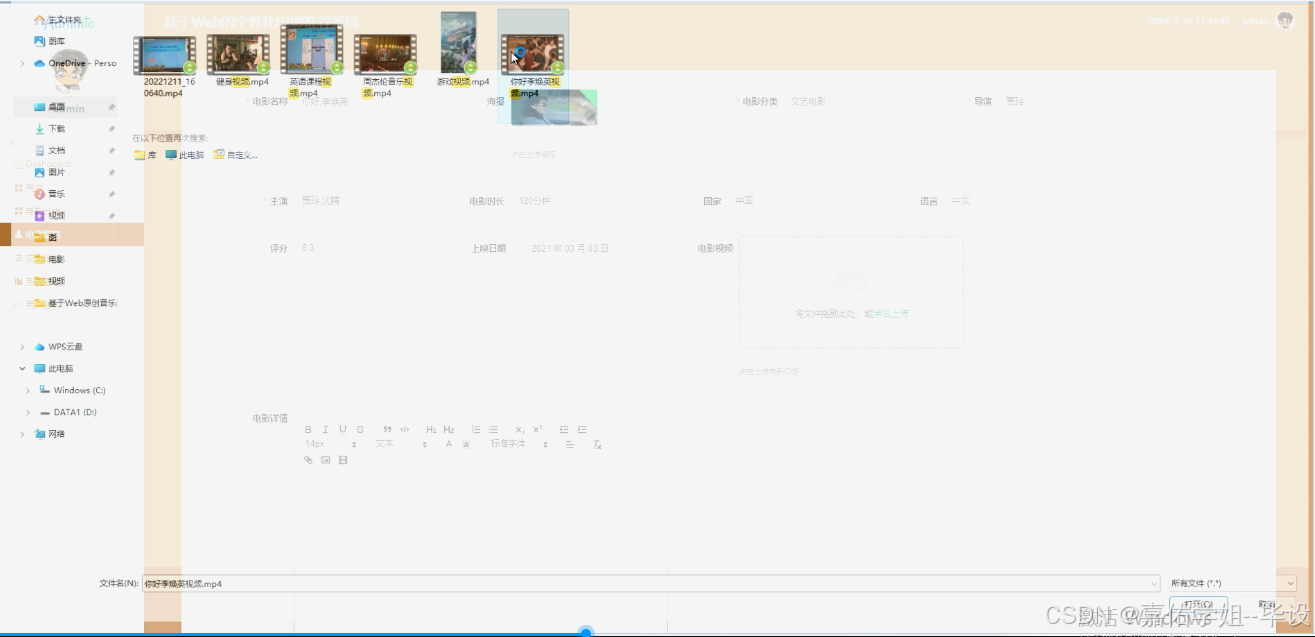1315x637 pixels.
Task: Select WPS云盘 in the navigation pane
Action: coord(58,347)
